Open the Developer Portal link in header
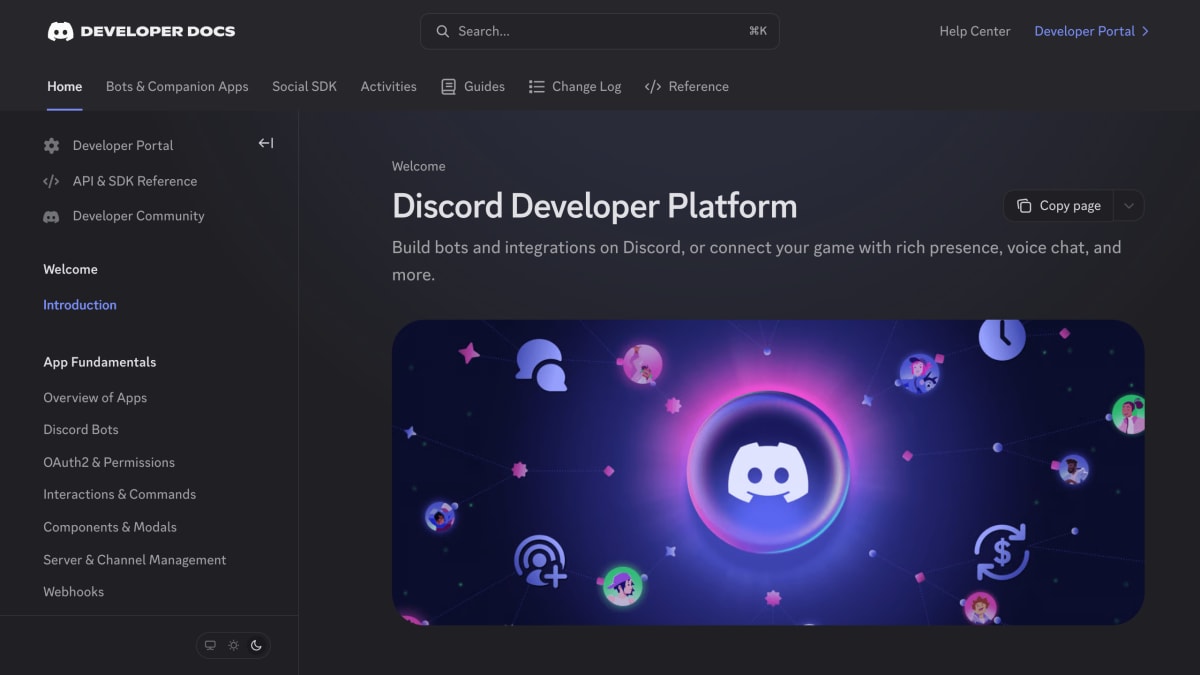Viewport: 1200px width, 675px height. coord(1092,31)
